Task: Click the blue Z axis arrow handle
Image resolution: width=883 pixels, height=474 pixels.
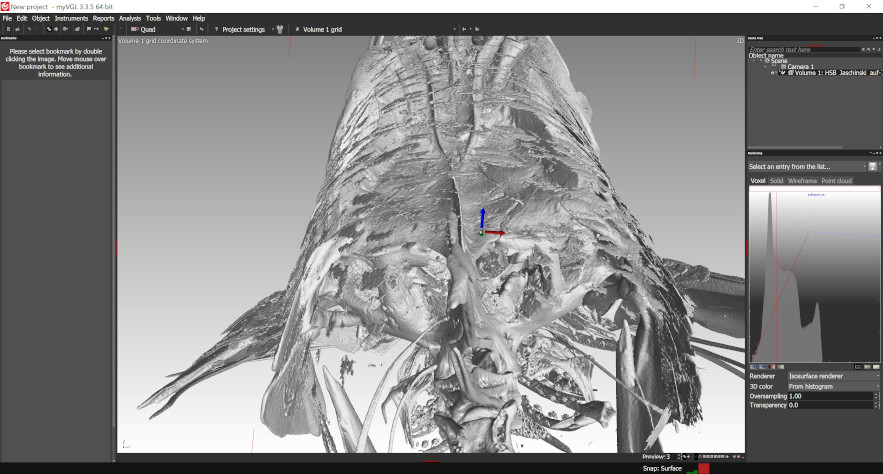Action: 482,217
